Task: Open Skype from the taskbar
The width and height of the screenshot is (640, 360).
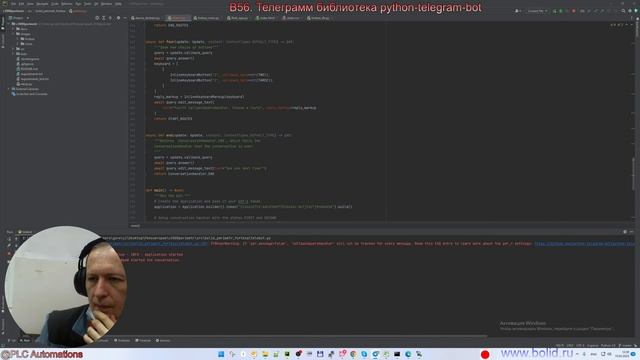Action: tap(364, 354)
